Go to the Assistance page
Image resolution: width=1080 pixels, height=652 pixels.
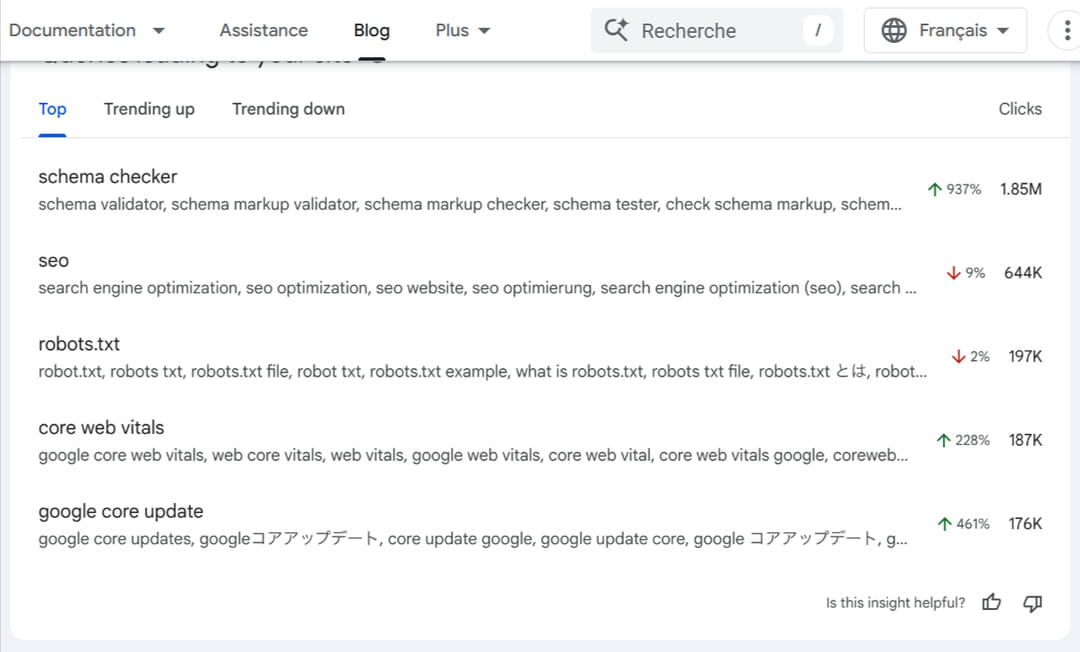[x=263, y=30]
